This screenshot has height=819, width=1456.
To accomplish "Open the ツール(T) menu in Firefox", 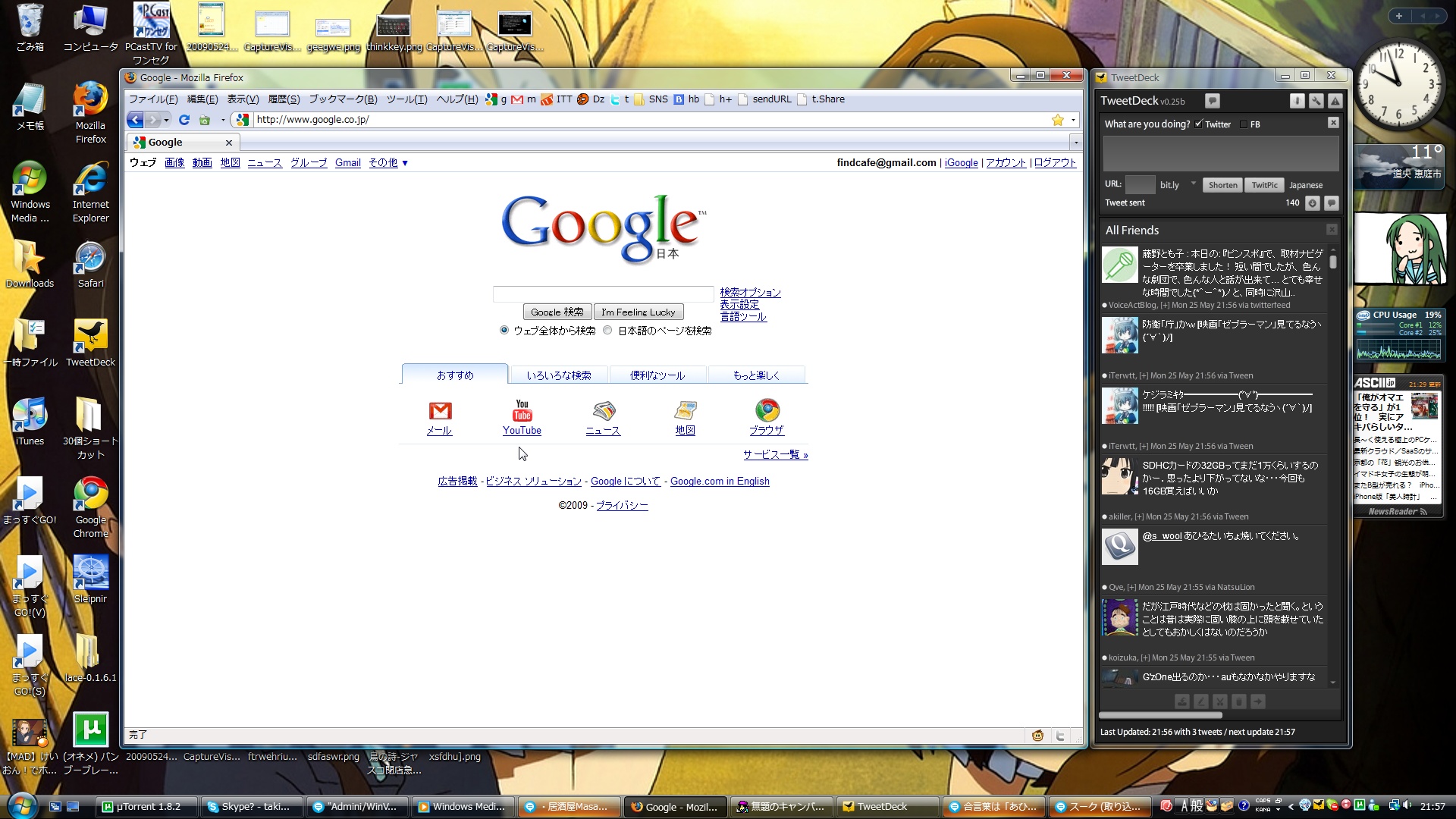I will coord(407,99).
